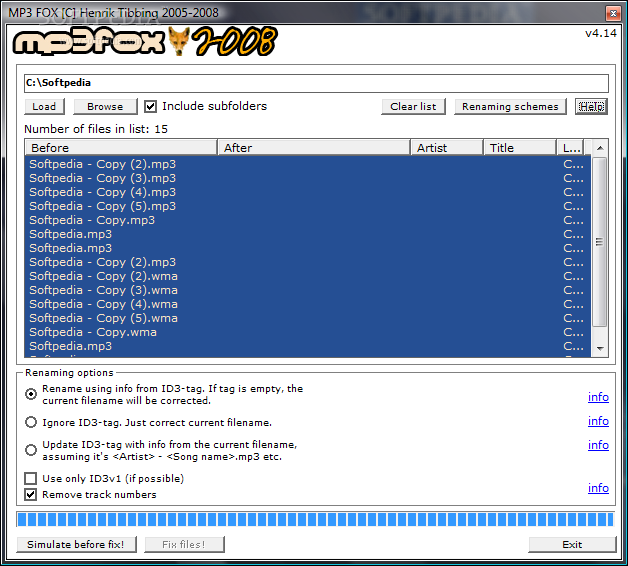The height and width of the screenshot is (566, 628).
Task: Open the Browse folder dialog
Action: coord(105,107)
